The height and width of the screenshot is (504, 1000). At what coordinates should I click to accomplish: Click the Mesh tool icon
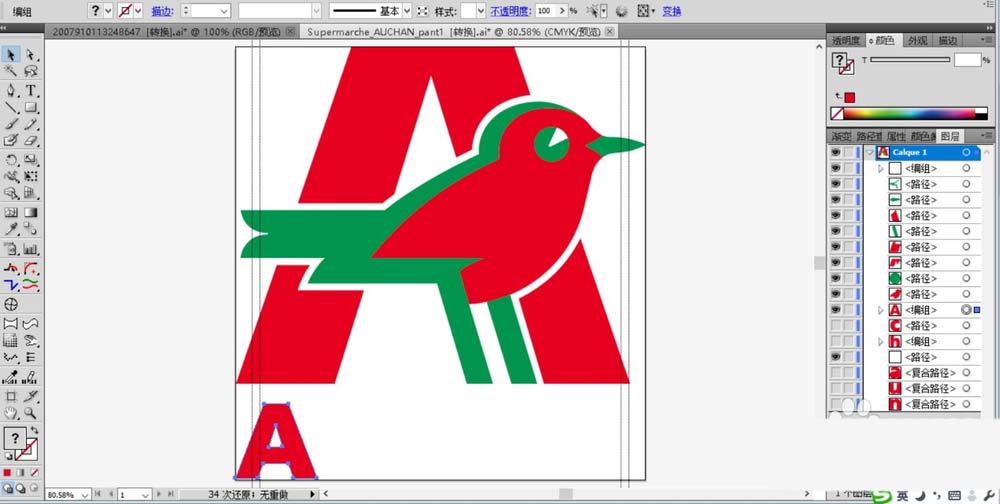(11, 212)
